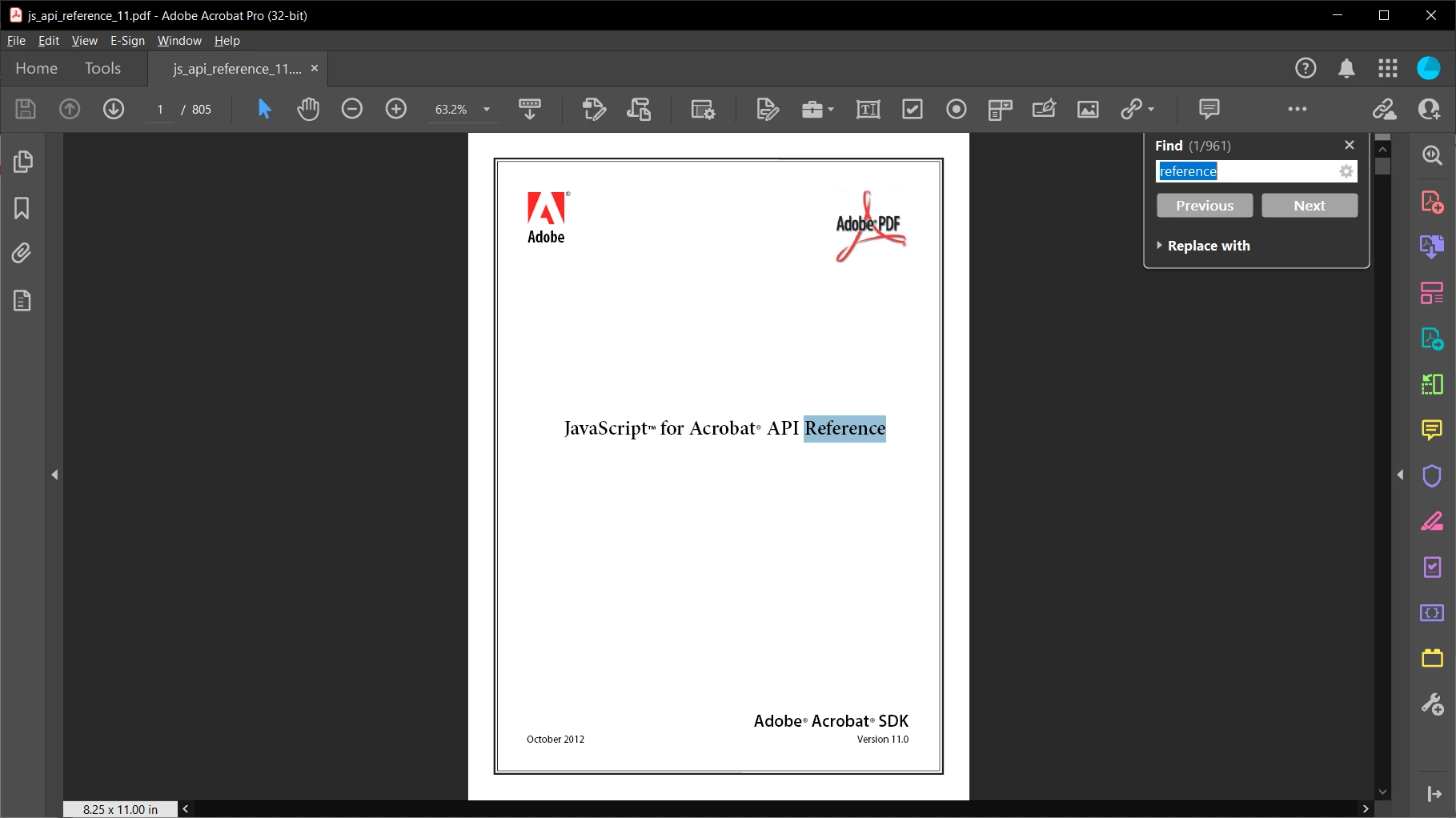1456x818 pixels.
Task: Click the Edit text and images icon
Action: [x=594, y=109]
